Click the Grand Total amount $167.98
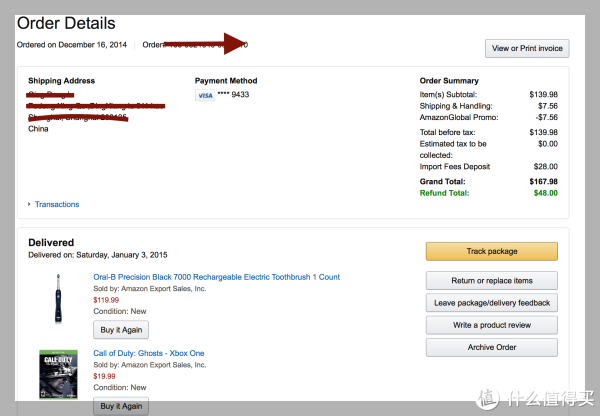Image resolution: width=600 pixels, height=416 pixels. 543,182
